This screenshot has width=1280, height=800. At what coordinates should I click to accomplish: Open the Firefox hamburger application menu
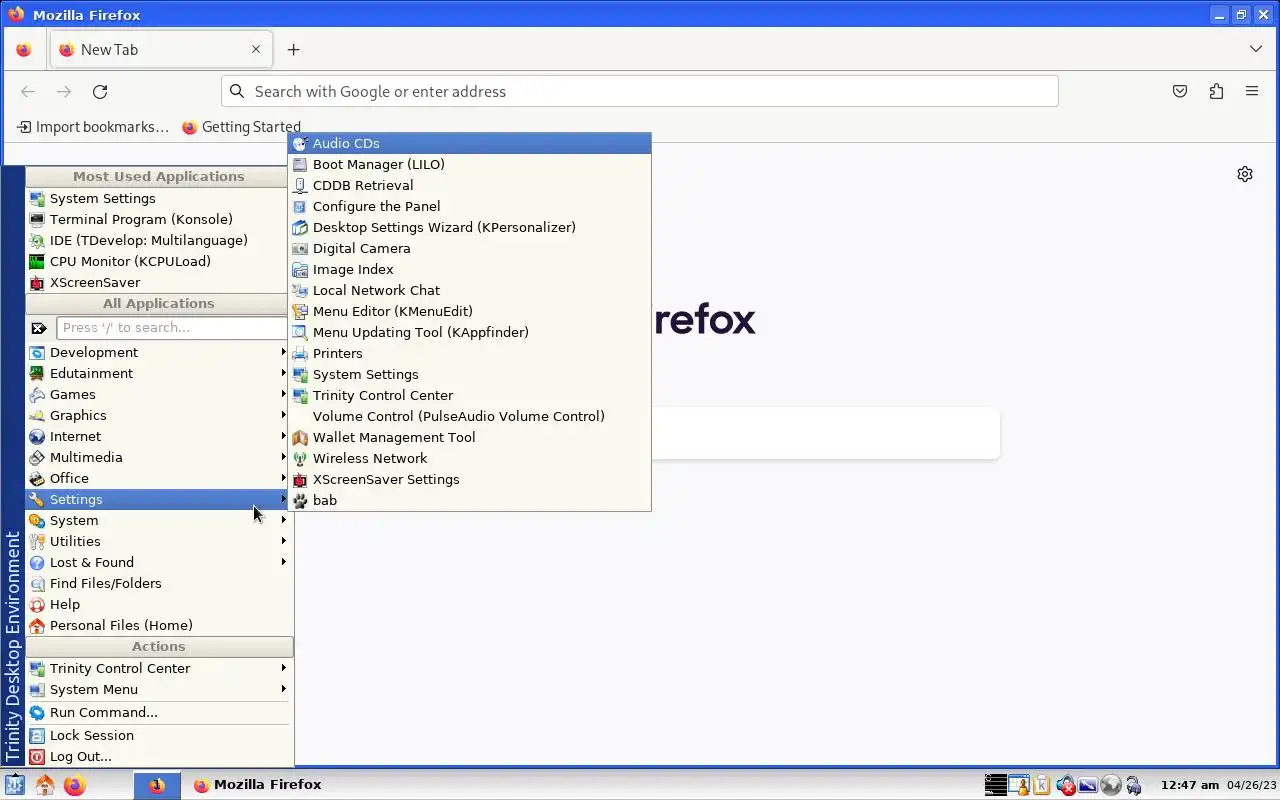1252,91
